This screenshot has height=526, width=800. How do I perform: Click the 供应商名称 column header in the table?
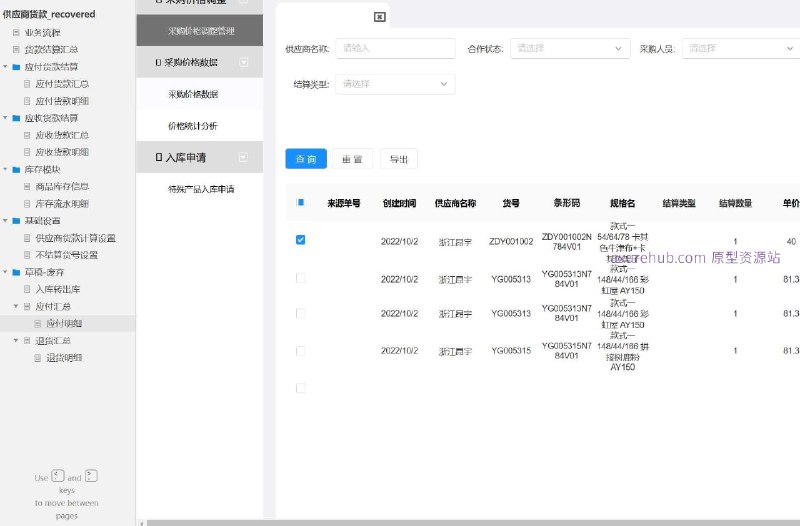pyautogui.click(x=455, y=203)
